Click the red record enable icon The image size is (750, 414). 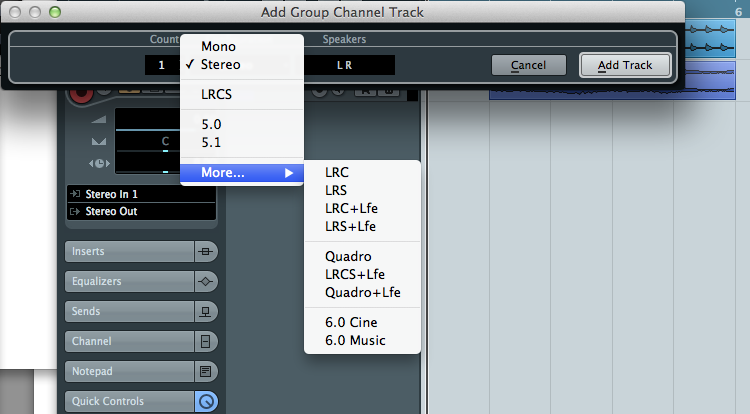[81, 95]
